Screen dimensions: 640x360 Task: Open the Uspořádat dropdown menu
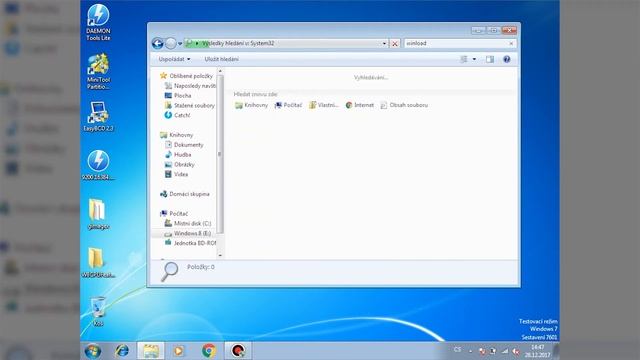point(174,59)
